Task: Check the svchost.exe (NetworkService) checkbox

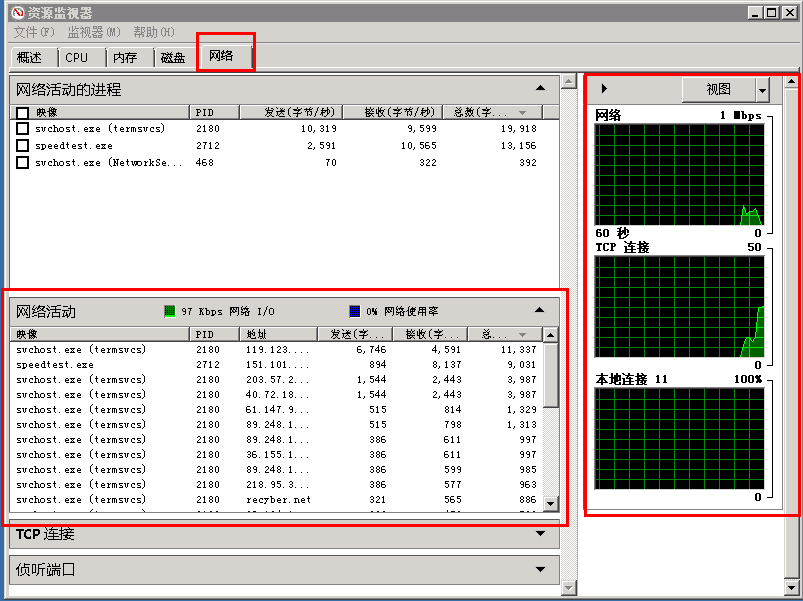Action: (22, 163)
